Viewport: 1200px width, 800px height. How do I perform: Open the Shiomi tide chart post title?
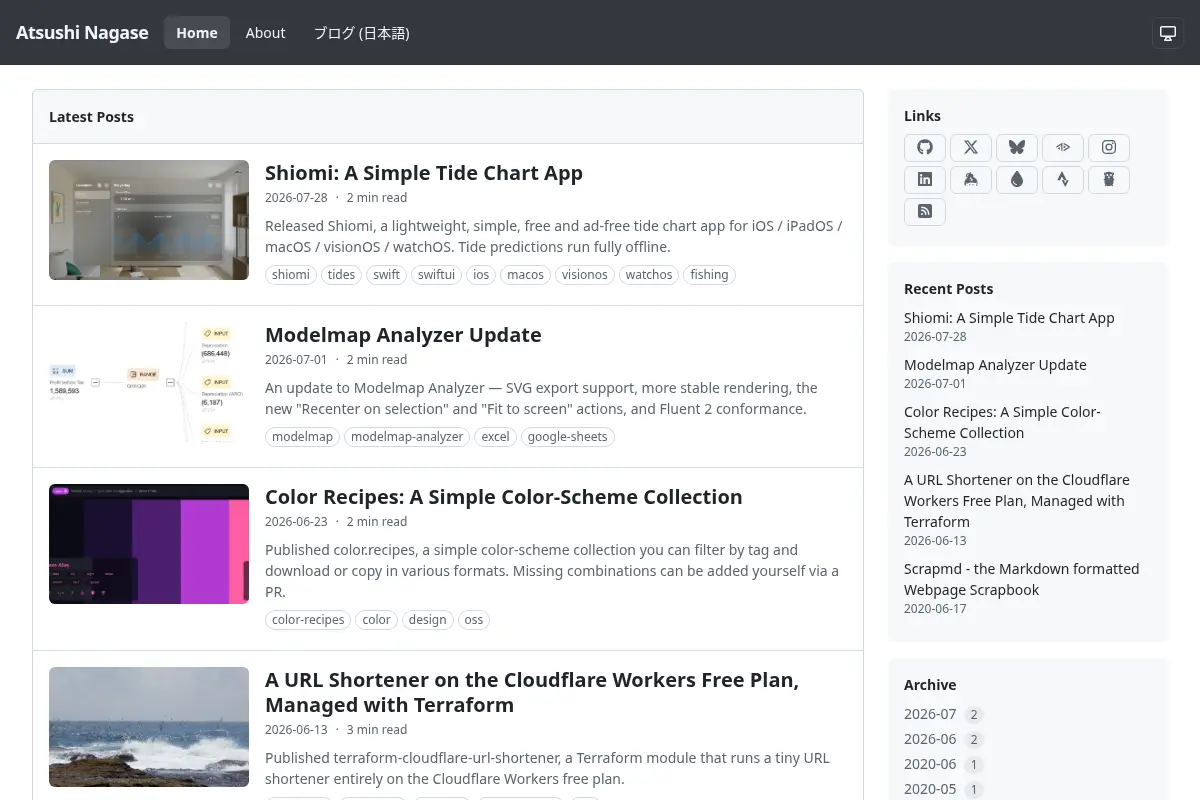pos(424,173)
